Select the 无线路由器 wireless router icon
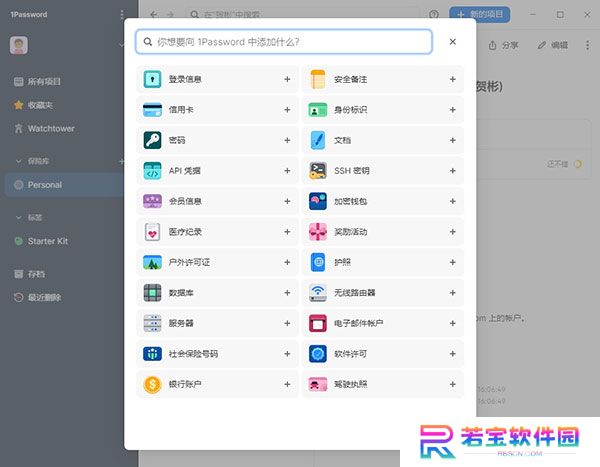This screenshot has height=467, width=600. click(x=318, y=293)
